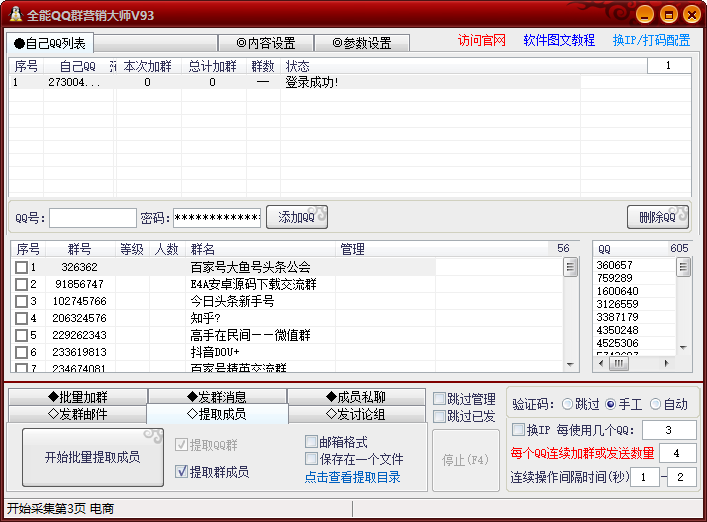
Task: Close the 全能QQ群营销大师 window
Action: (x=692, y=15)
